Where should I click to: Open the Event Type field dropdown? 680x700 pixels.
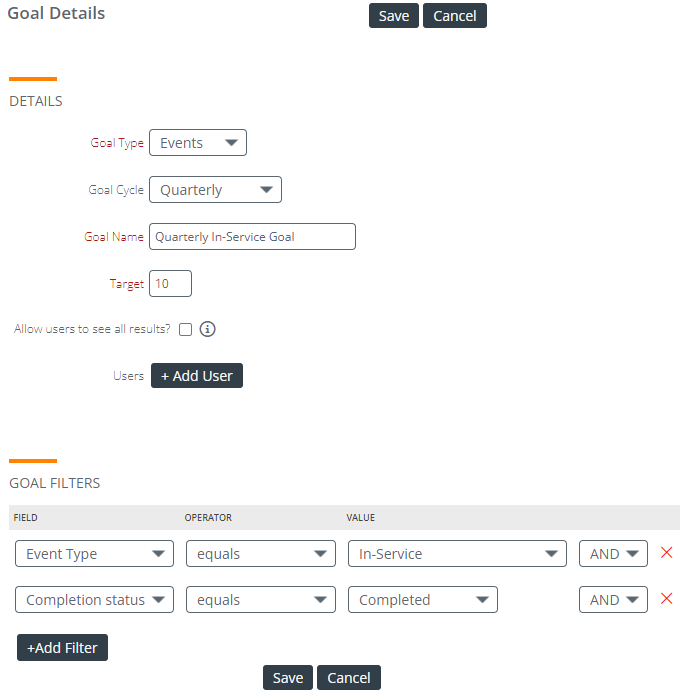pos(94,554)
